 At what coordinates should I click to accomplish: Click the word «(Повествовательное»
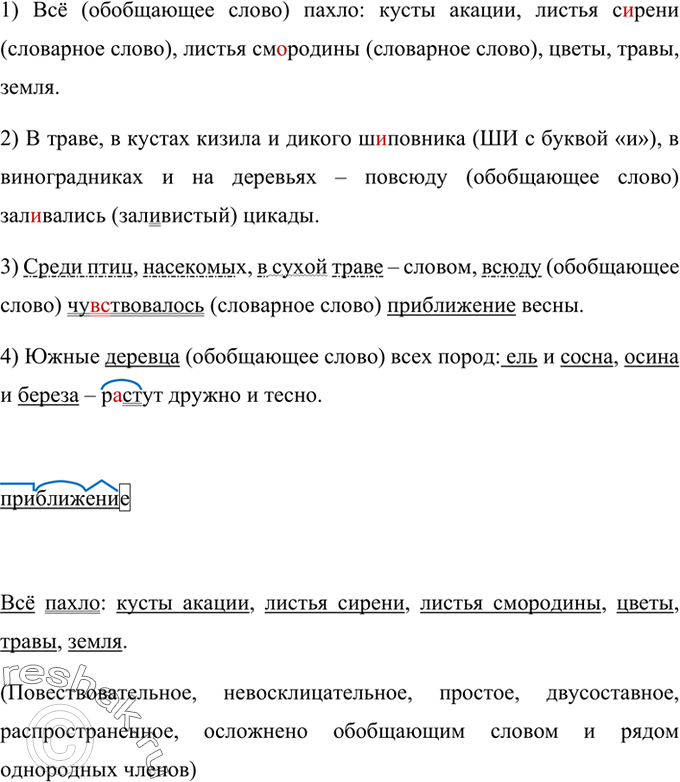coord(98,693)
